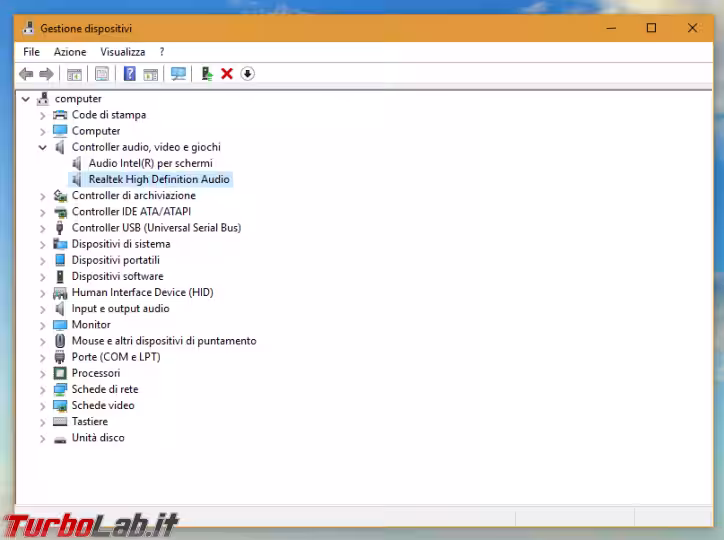Image resolution: width=724 pixels, height=540 pixels.
Task: Click the blue Help question mark icon
Action: coord(130,73)
